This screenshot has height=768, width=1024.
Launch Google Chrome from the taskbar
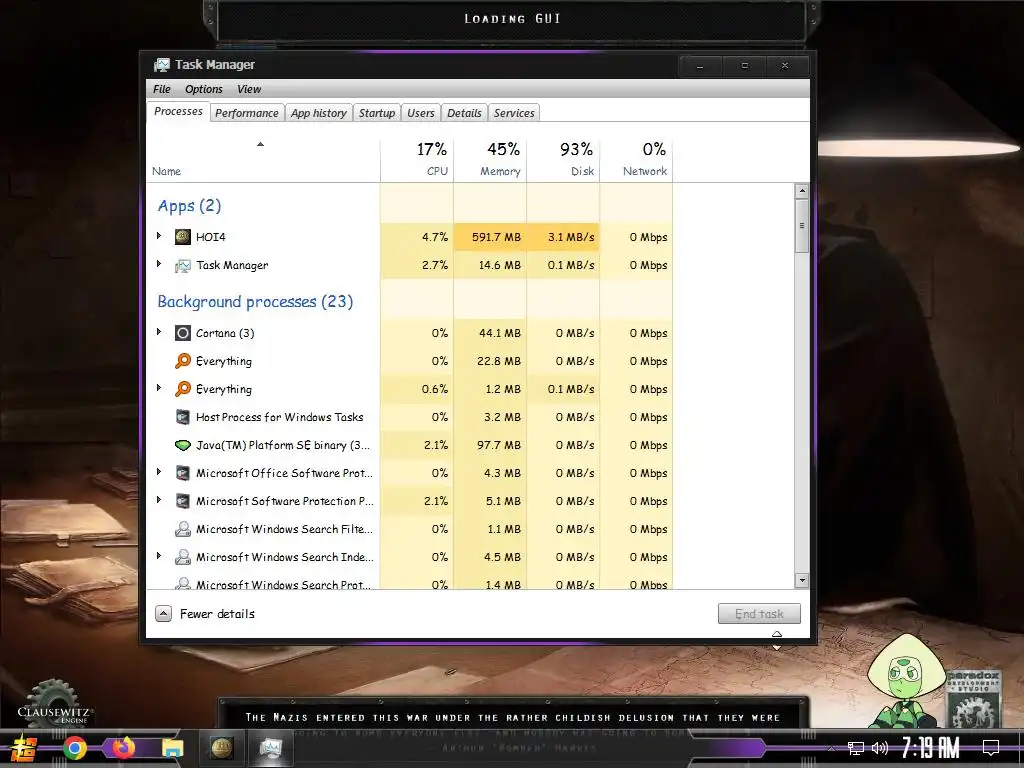click(75, 748)
